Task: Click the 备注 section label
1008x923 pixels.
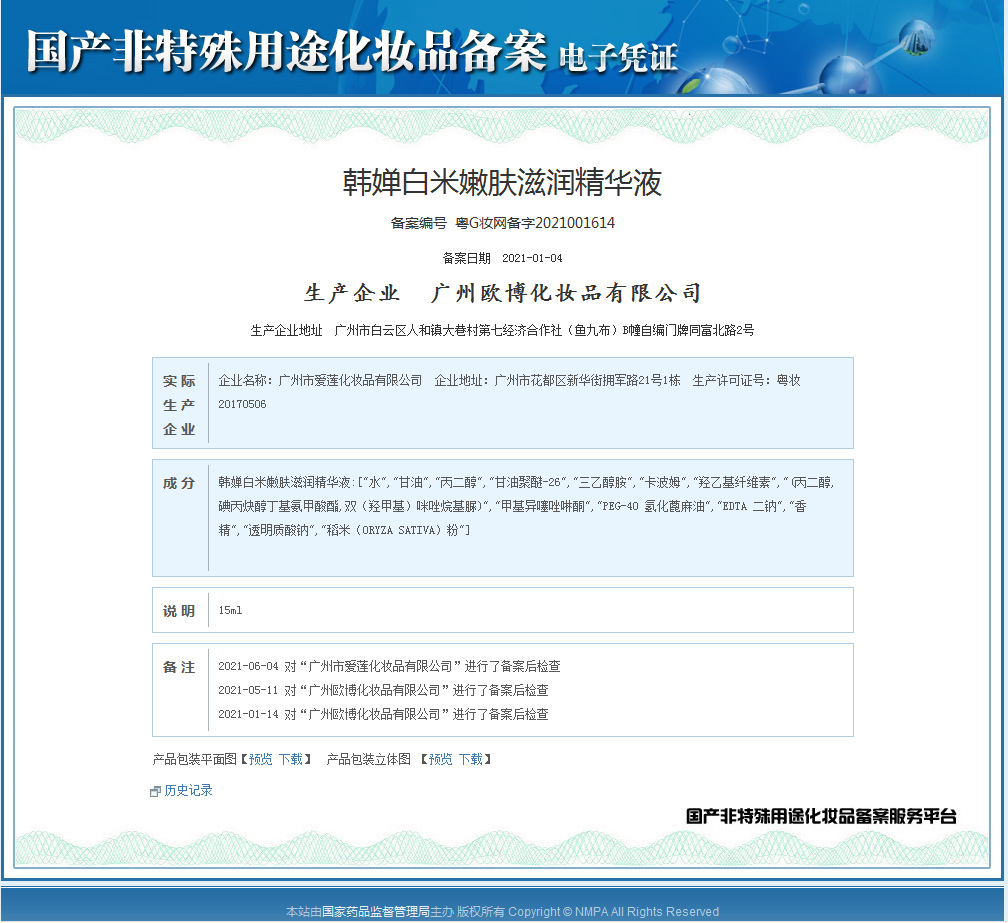Action: coord(179,667)
